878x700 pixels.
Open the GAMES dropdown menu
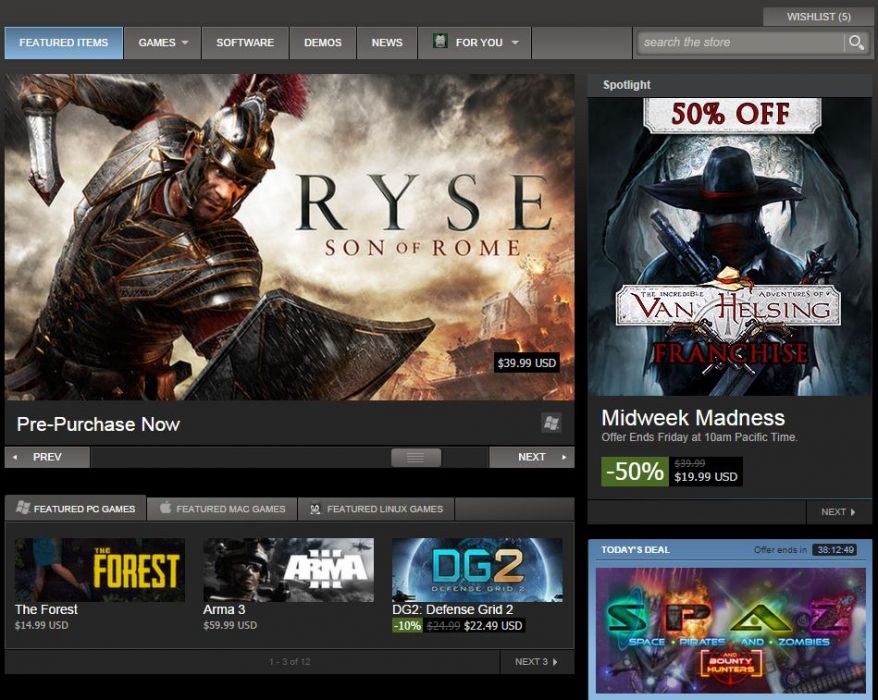click(162, 43)
